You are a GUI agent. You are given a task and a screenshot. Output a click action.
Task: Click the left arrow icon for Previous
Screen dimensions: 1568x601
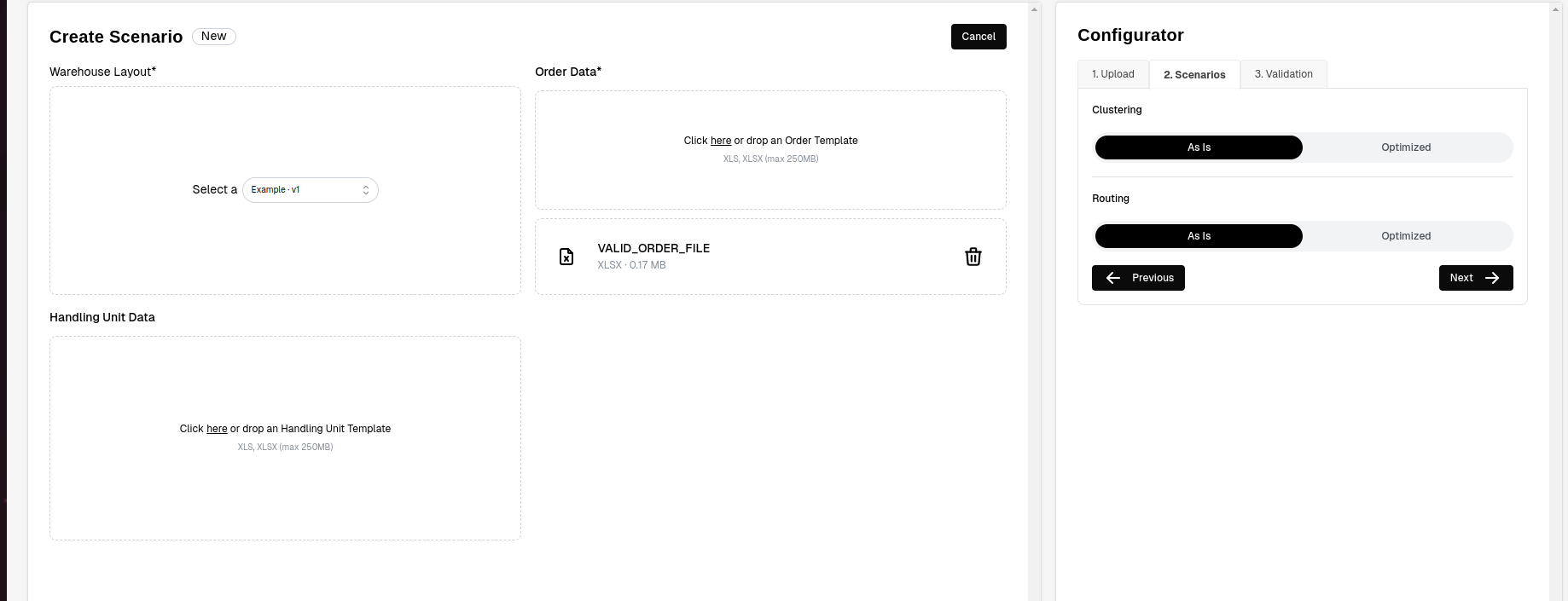point(1113,278)
